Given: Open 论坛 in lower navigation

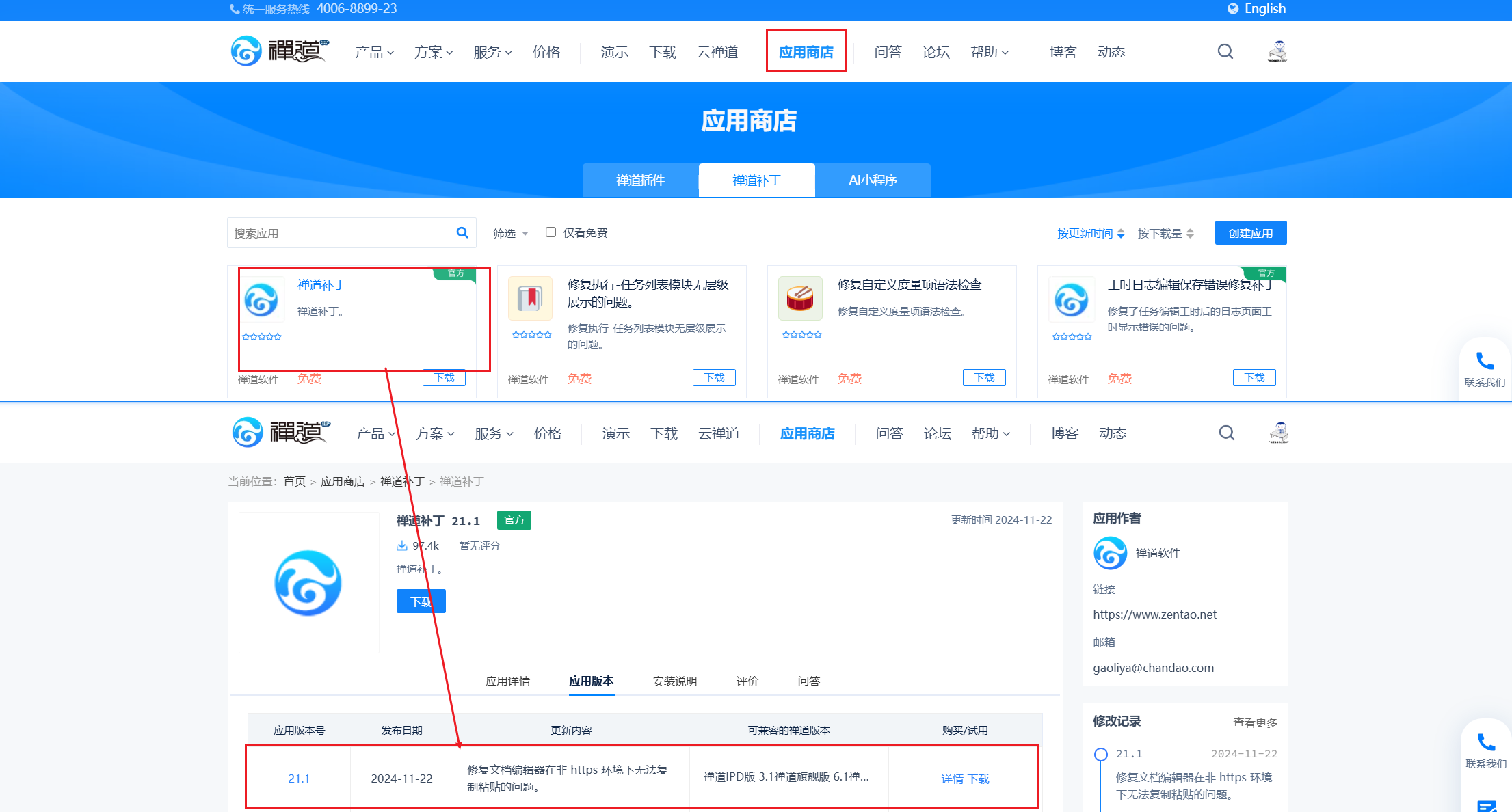Looking at the screenshot, I should click(938, 433).
